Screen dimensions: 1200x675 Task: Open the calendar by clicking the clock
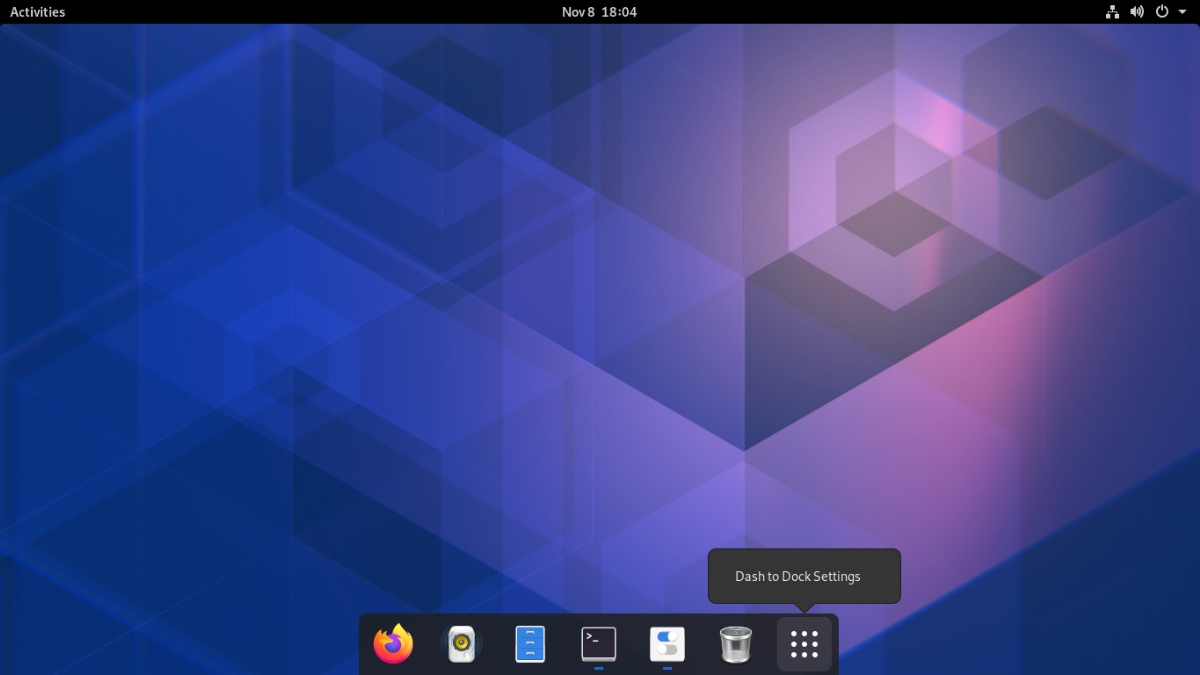tap(599, 12)
